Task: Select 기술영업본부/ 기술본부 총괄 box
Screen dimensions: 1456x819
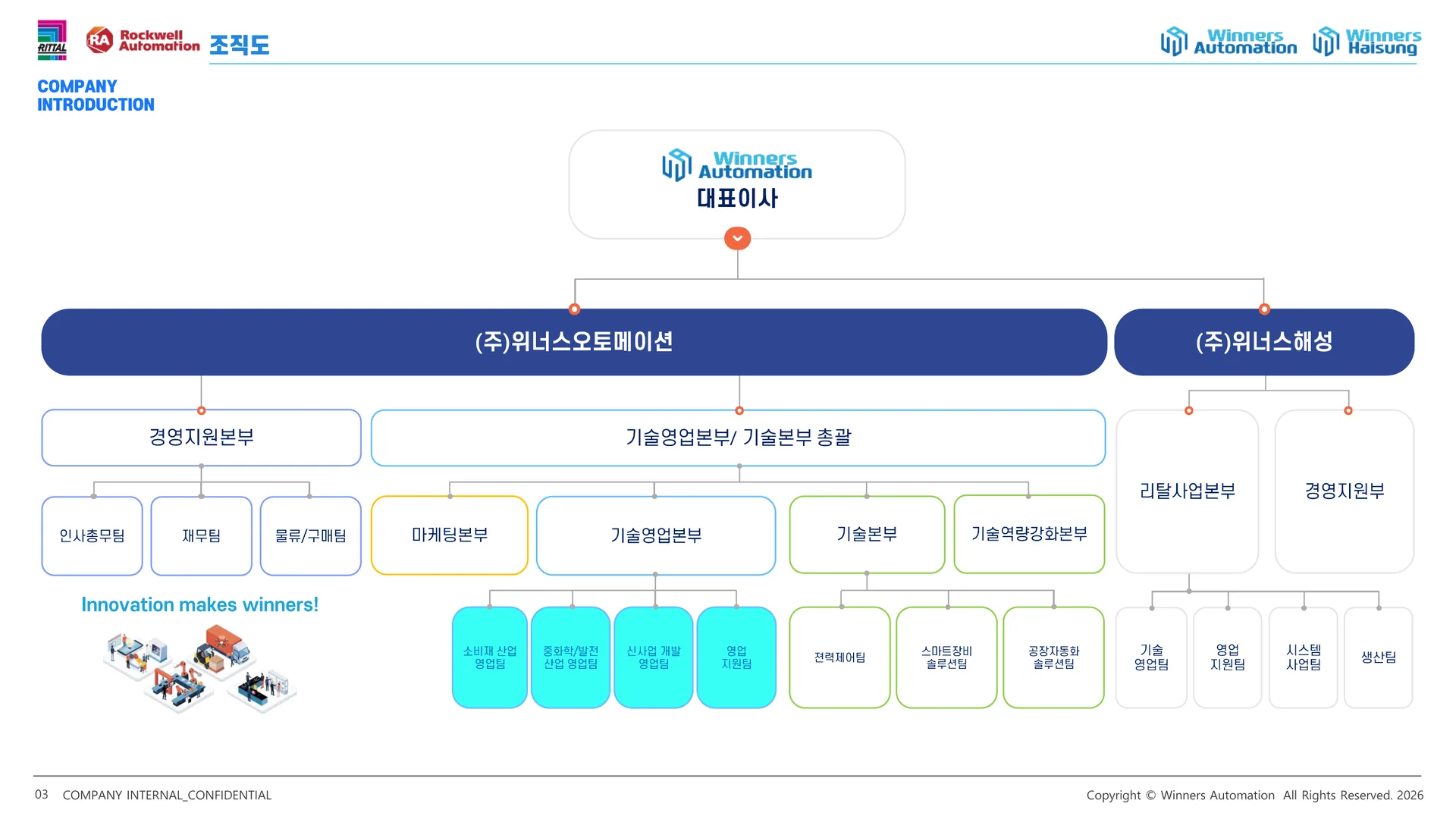Action: pos(738,438)
